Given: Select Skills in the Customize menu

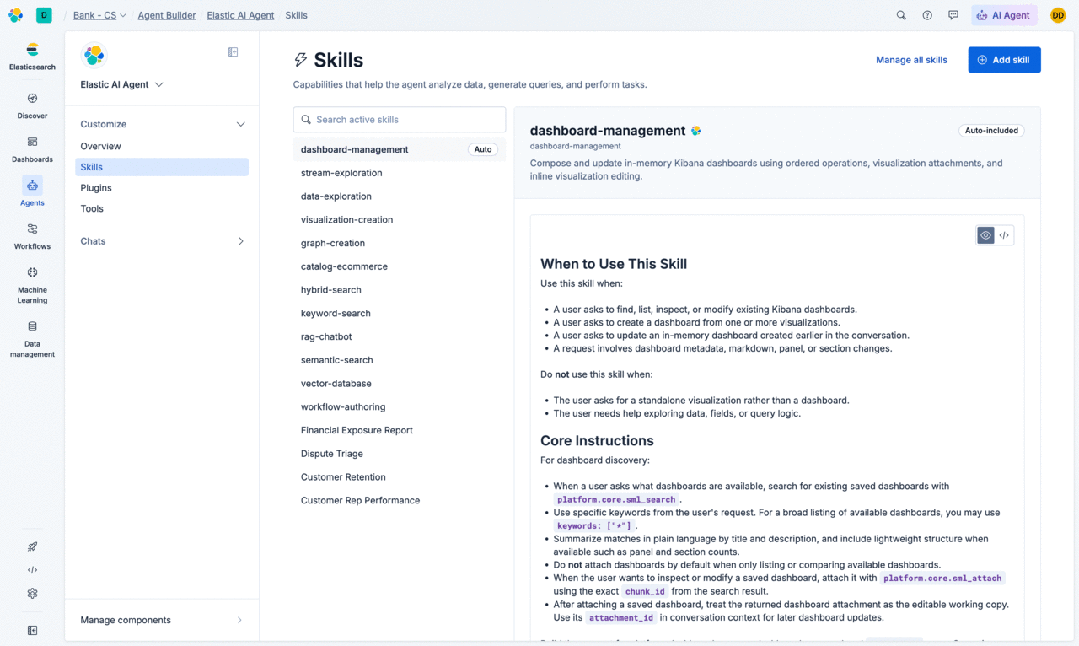Looking at the screenshot, I should [162, 167].
